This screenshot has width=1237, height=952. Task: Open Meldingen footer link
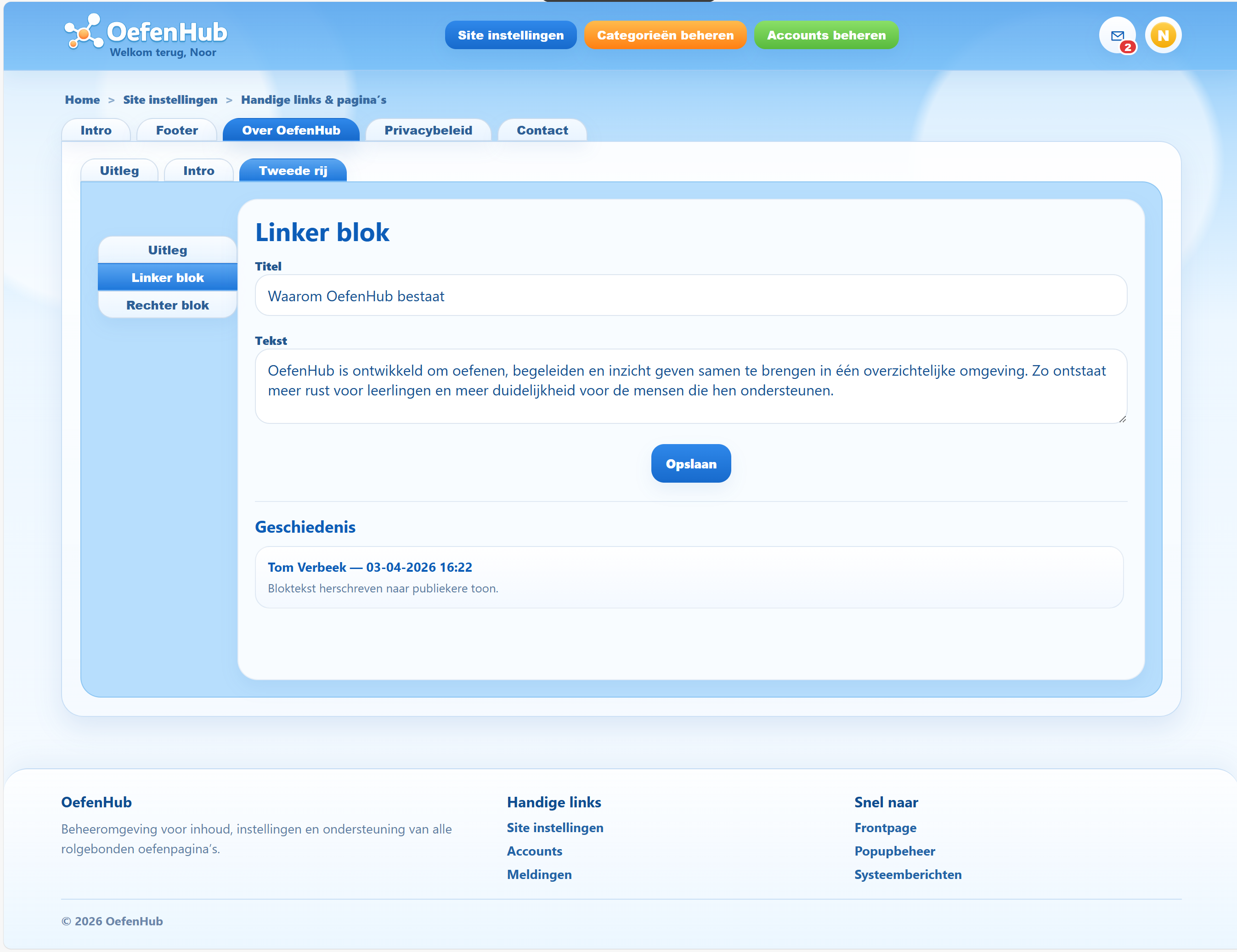[539, 874]
